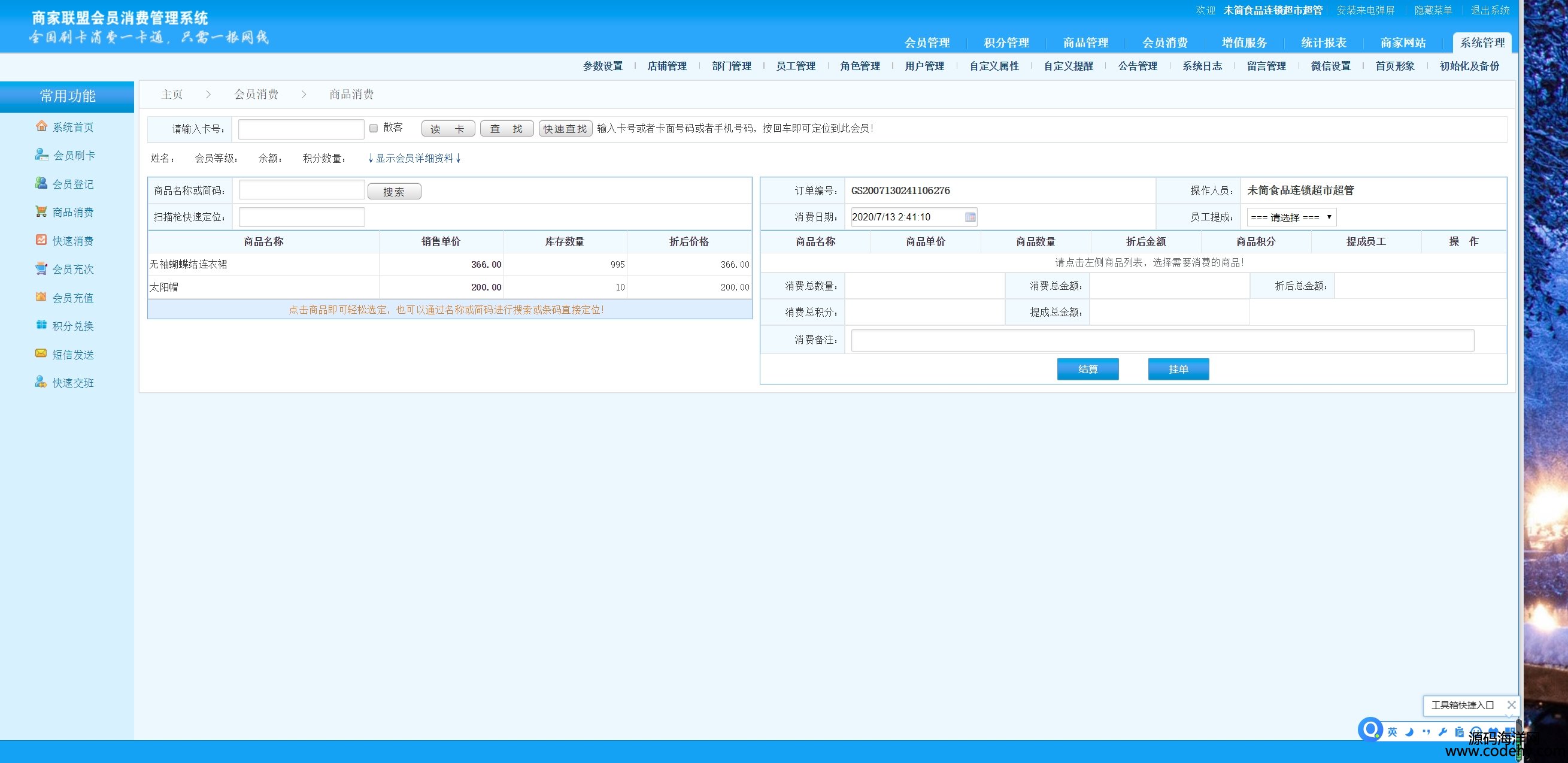1568x763 pixels.
Task: Click 退出系统 logout link
Action: (x=1490, y=10)
